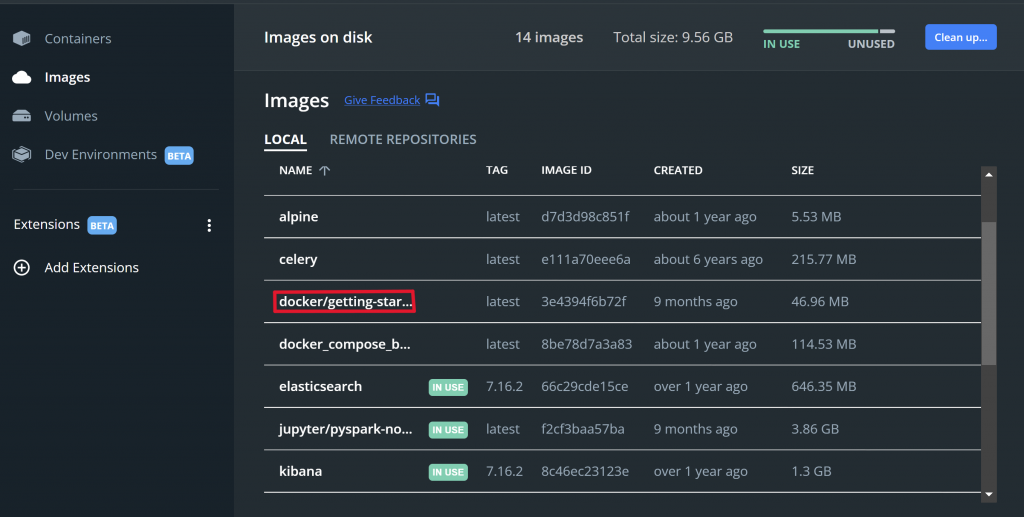Open the Give Feedback link

point(382,100)
